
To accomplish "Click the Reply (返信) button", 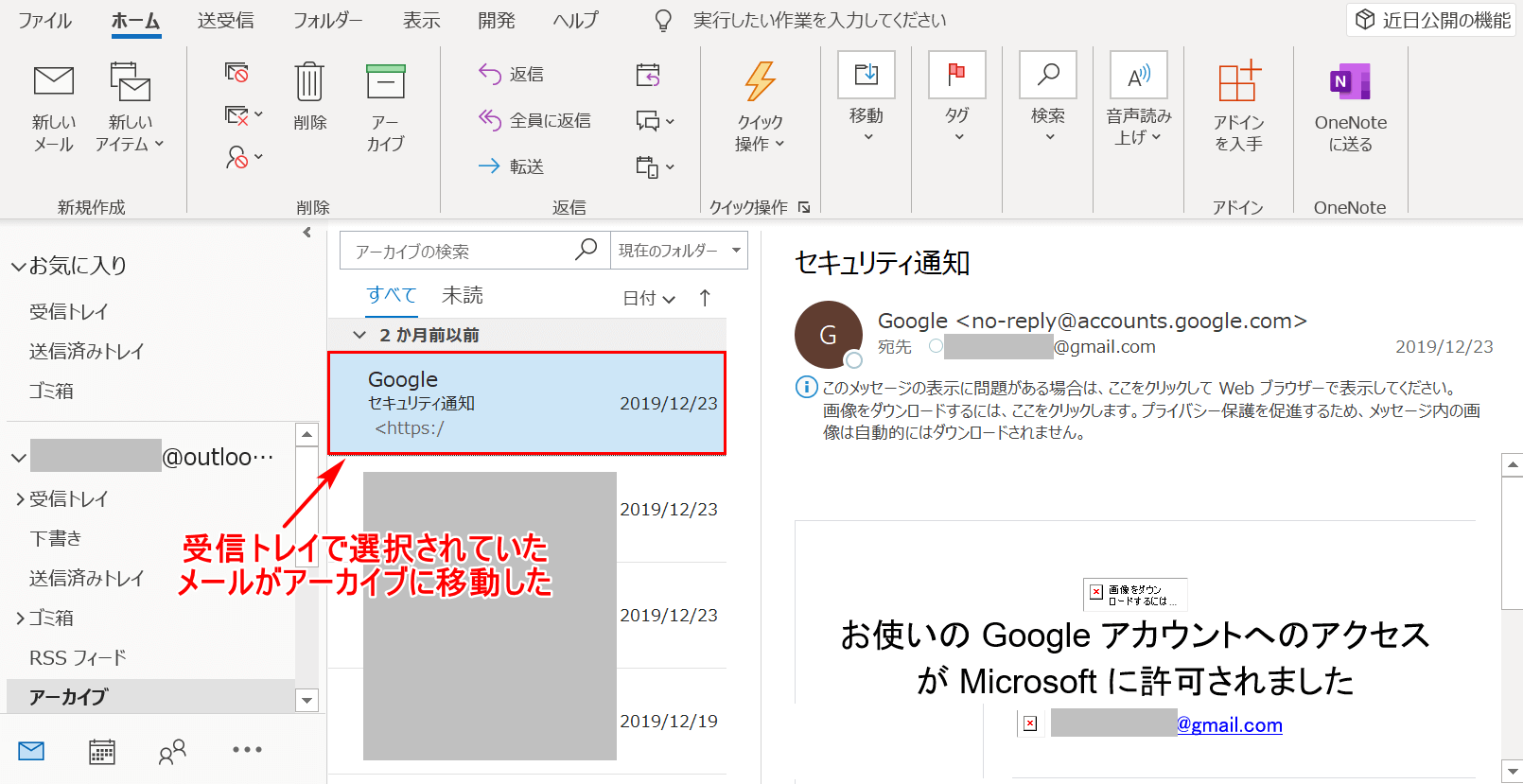I will [x=512, y=74].
